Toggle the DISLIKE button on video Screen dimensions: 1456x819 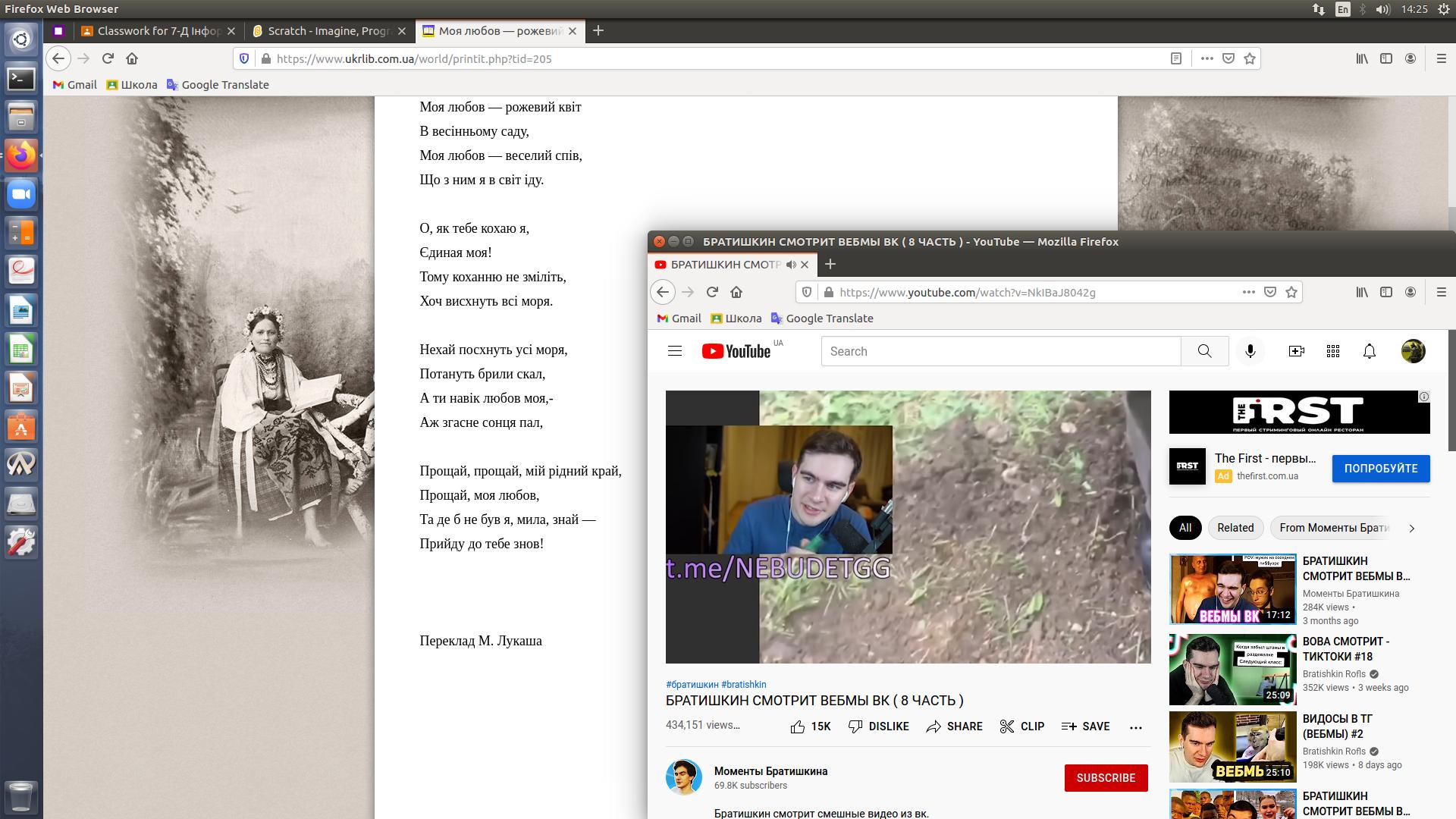click(878, 726)
